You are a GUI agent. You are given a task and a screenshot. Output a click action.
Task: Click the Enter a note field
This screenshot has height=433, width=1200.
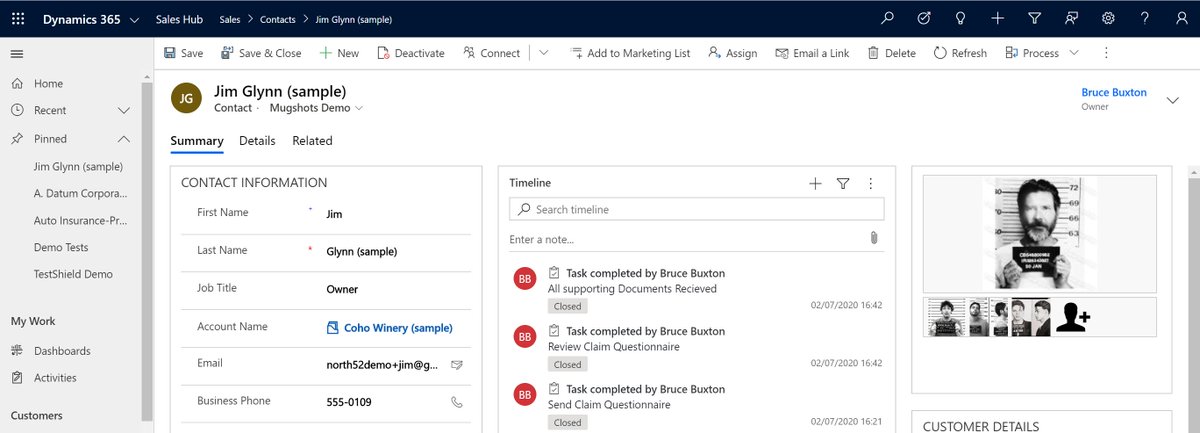(x=685, y=240)
